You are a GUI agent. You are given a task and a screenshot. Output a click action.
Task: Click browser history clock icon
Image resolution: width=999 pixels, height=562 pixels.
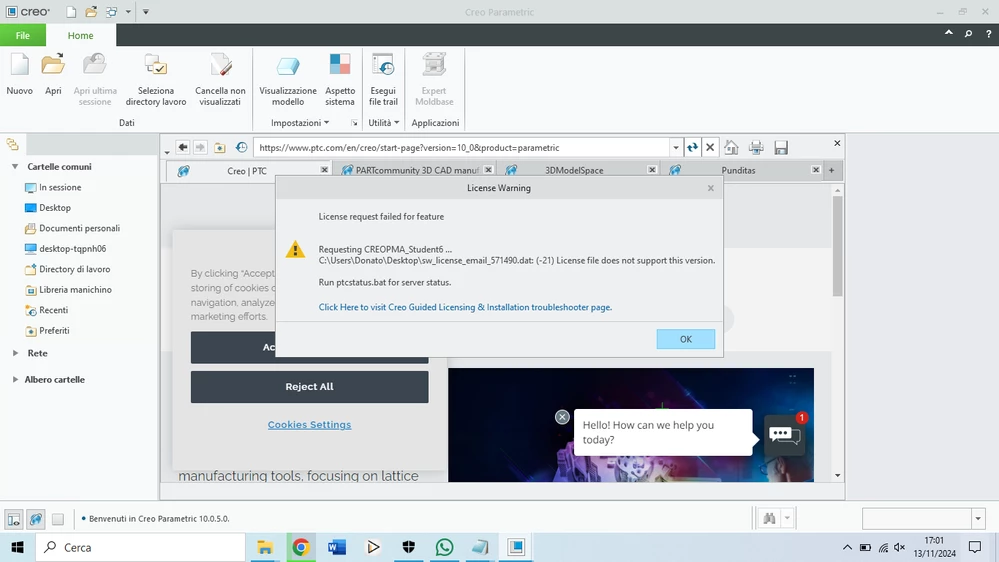241,147
